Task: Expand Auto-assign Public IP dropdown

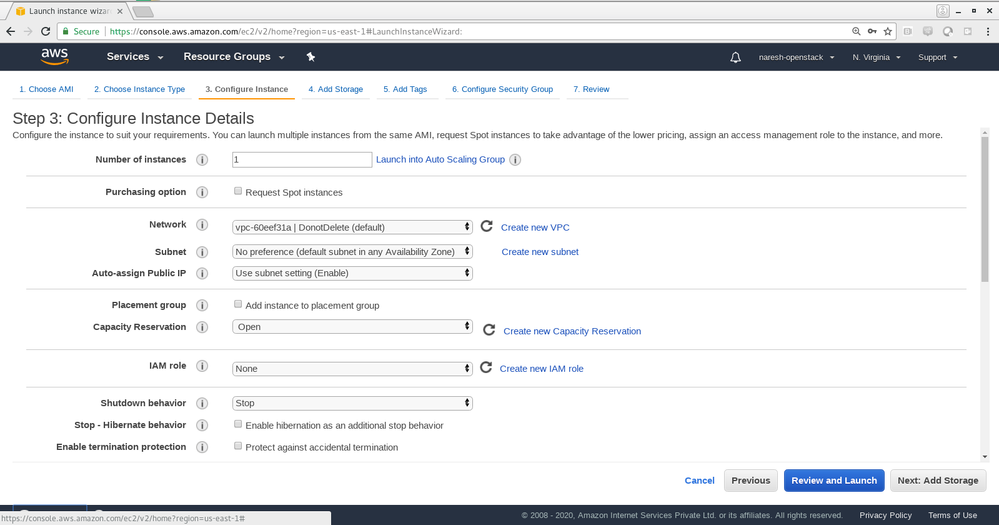Action: tap(352, 273)
